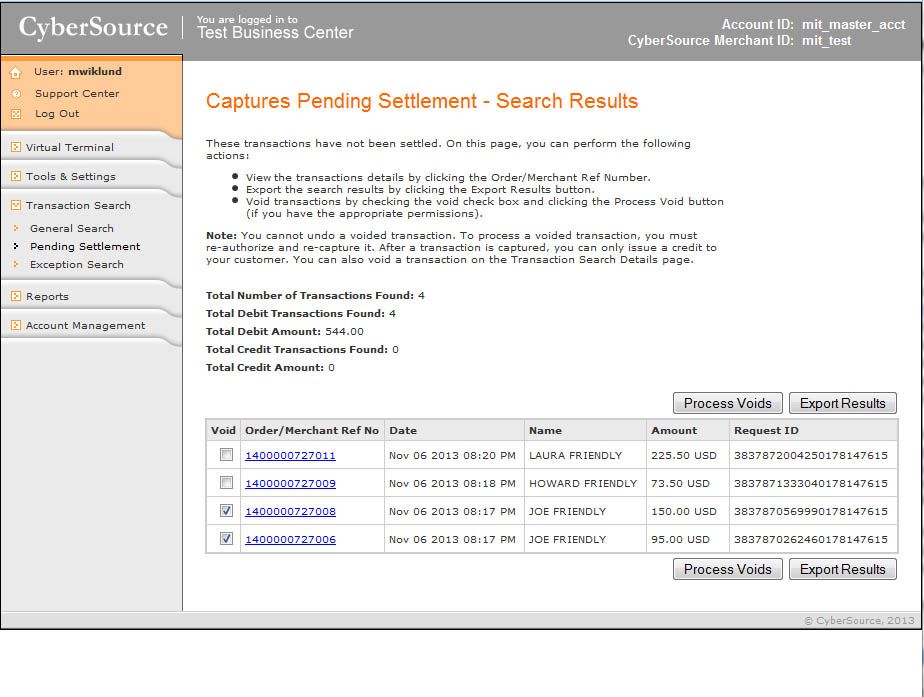Click the Virtual Terminal arrow icon
924x697 pixels.
(16, 147)
